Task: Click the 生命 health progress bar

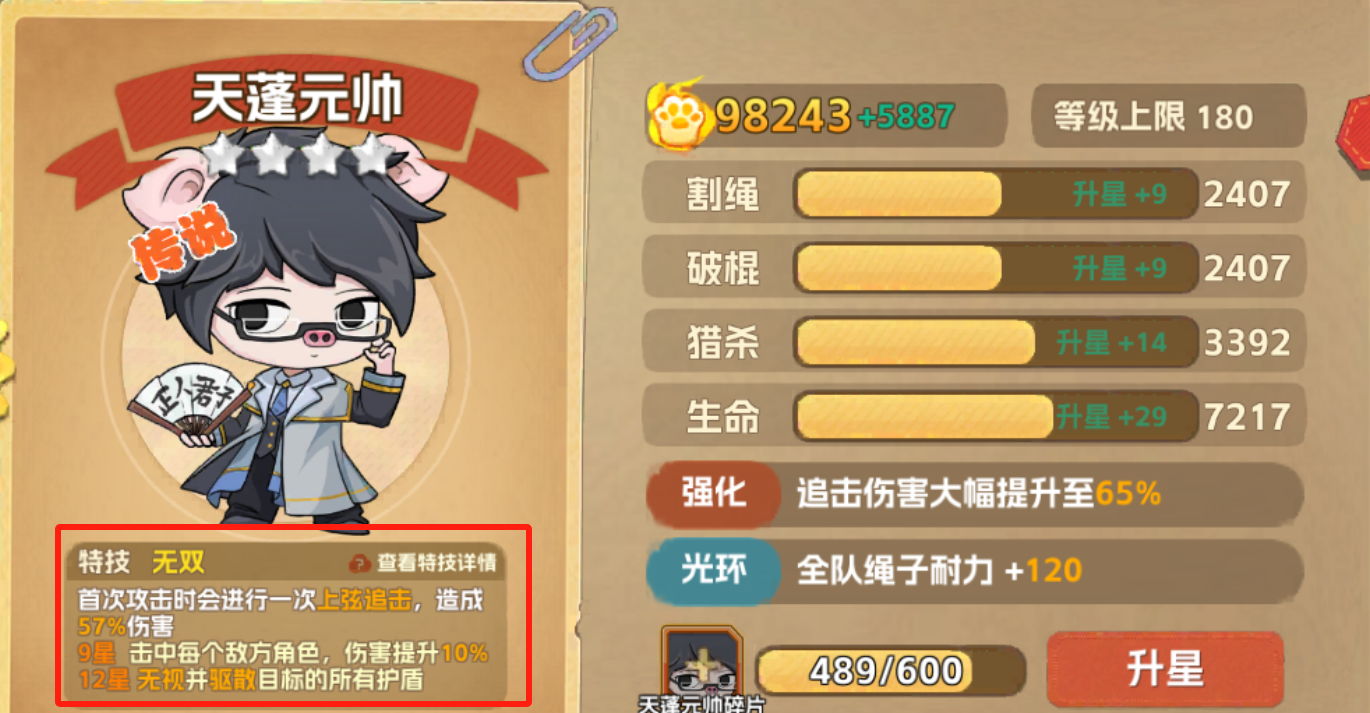Action: [995, 416]
